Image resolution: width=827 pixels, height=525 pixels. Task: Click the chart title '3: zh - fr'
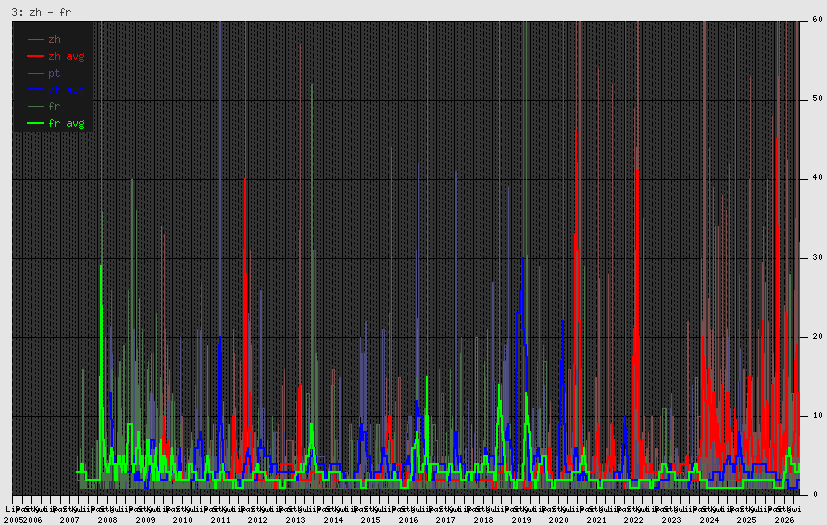[x=41, y=12]
